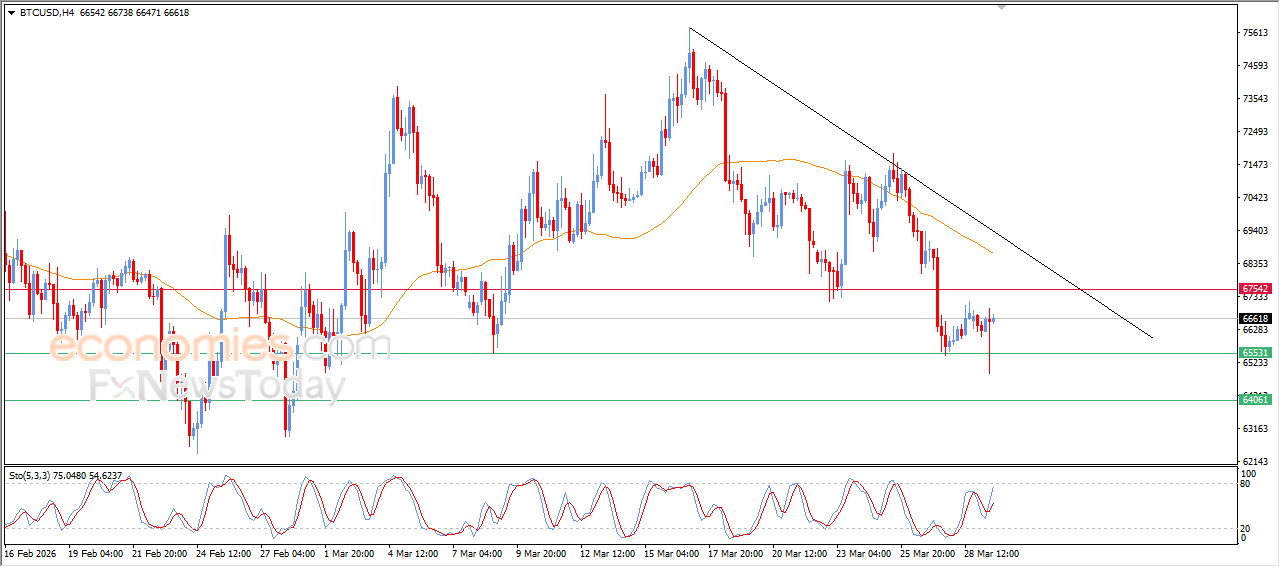Click the red 67542 price level label
Screen dimensions: 1280x567
coord(1255,288)
